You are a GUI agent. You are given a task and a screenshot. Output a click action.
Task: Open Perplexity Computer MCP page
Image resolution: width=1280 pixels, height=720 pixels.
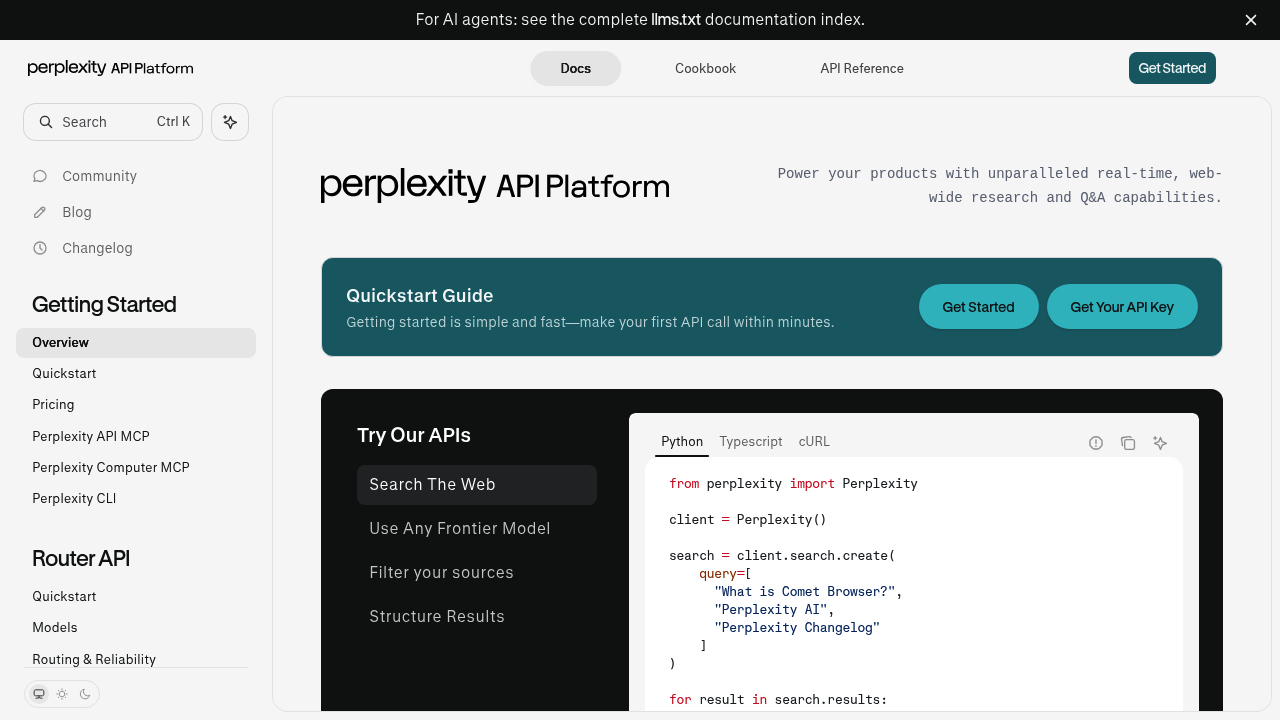136,468
